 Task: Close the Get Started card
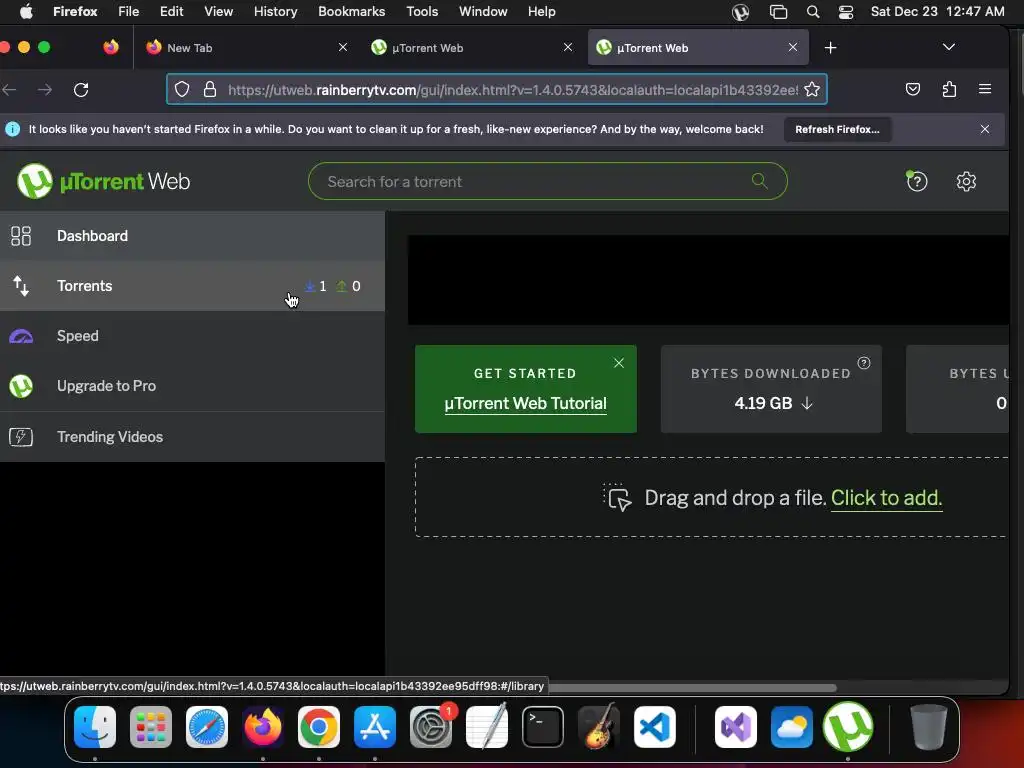(x=618, y=363)
